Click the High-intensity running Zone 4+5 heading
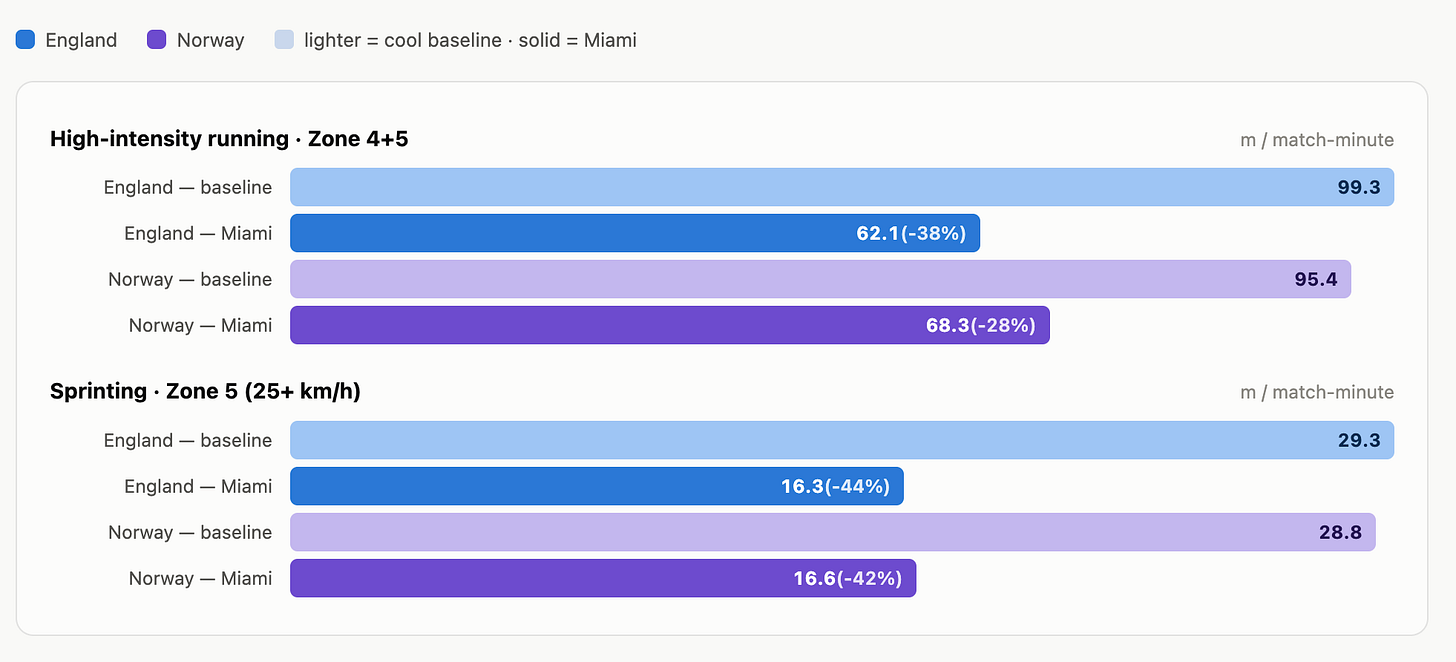The image size is (1456, 662). point(229,139)
